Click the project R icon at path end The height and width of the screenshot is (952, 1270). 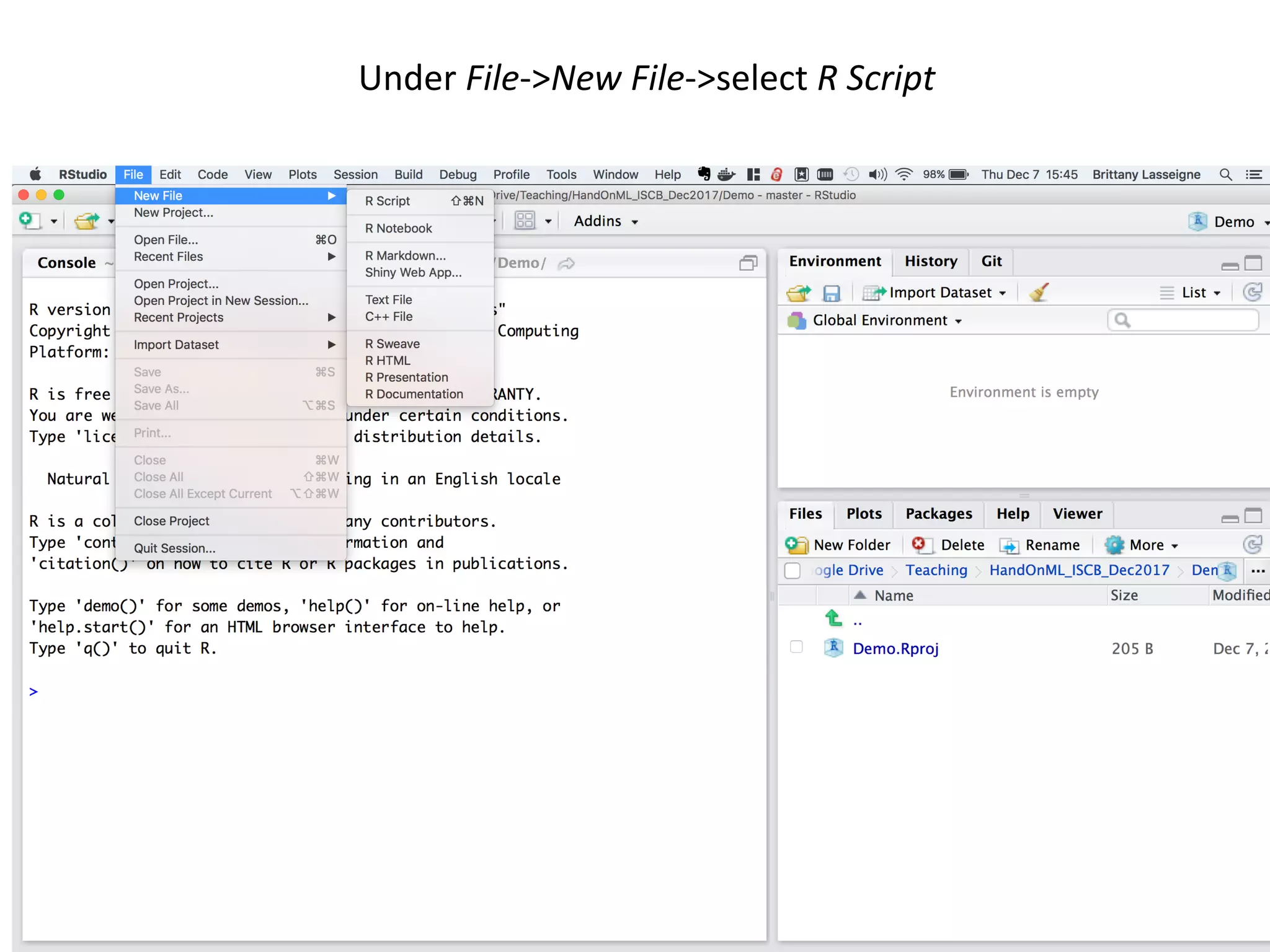1227,570
